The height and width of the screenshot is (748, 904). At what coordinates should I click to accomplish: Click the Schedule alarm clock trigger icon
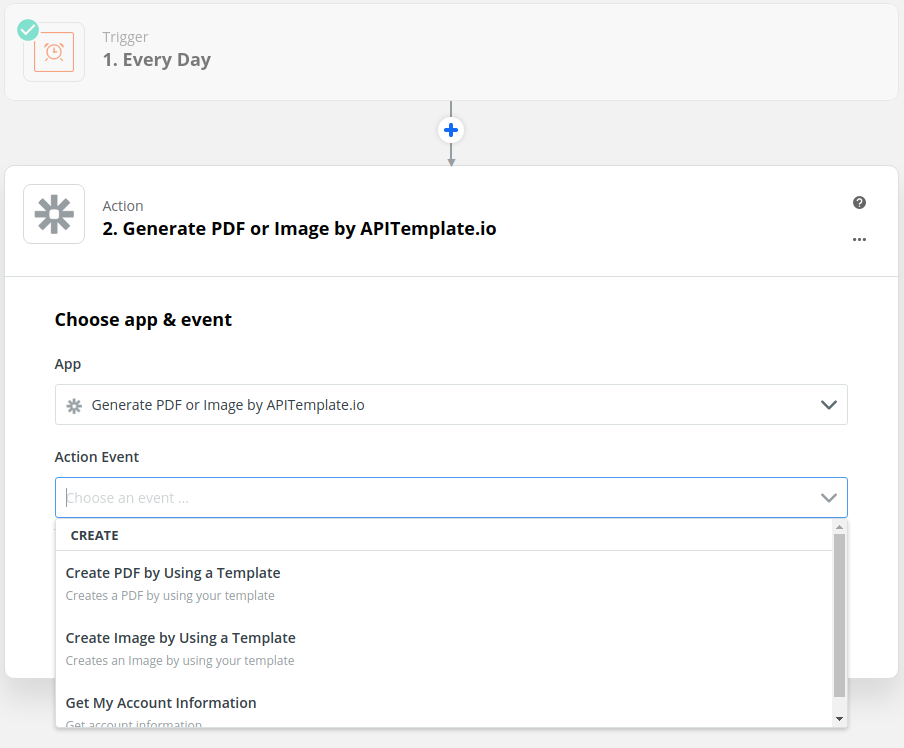[x=54, y=52]
